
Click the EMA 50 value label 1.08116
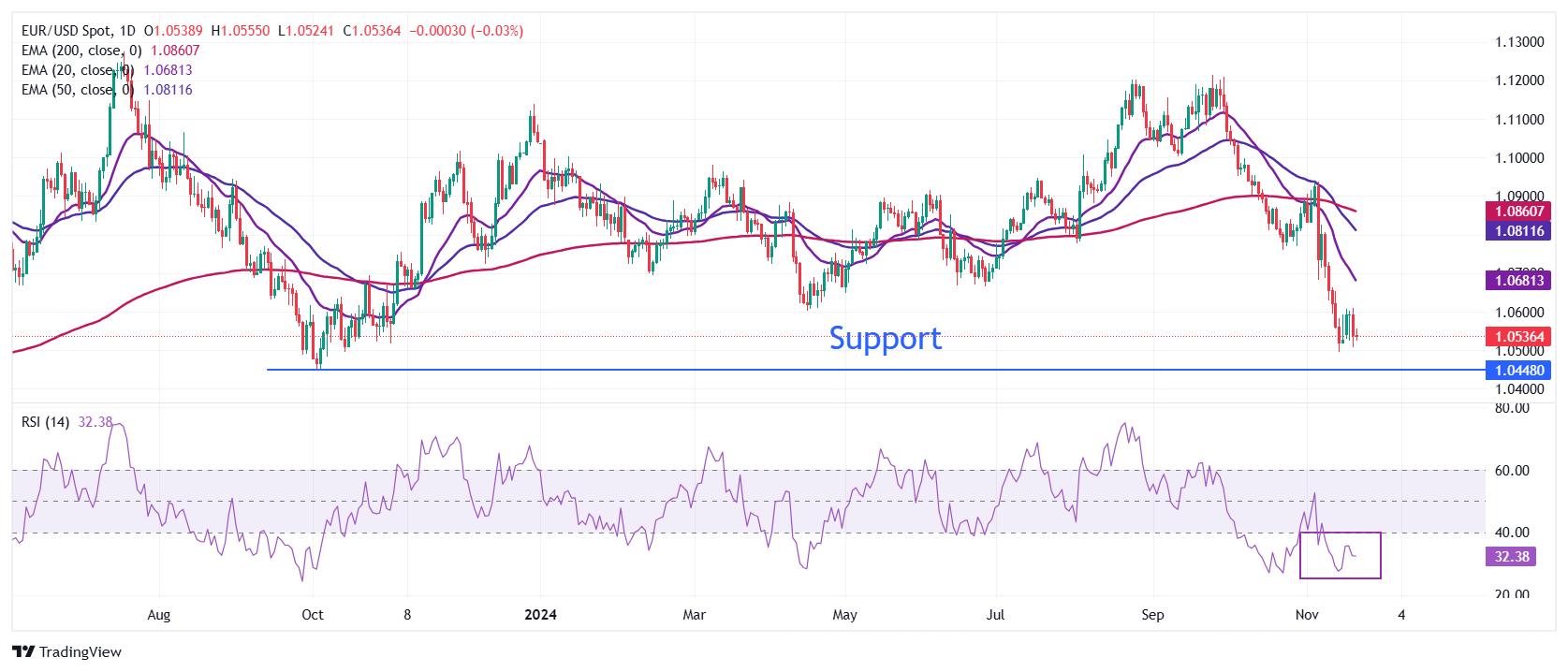pyautogui.click(x=1517, y=230)
